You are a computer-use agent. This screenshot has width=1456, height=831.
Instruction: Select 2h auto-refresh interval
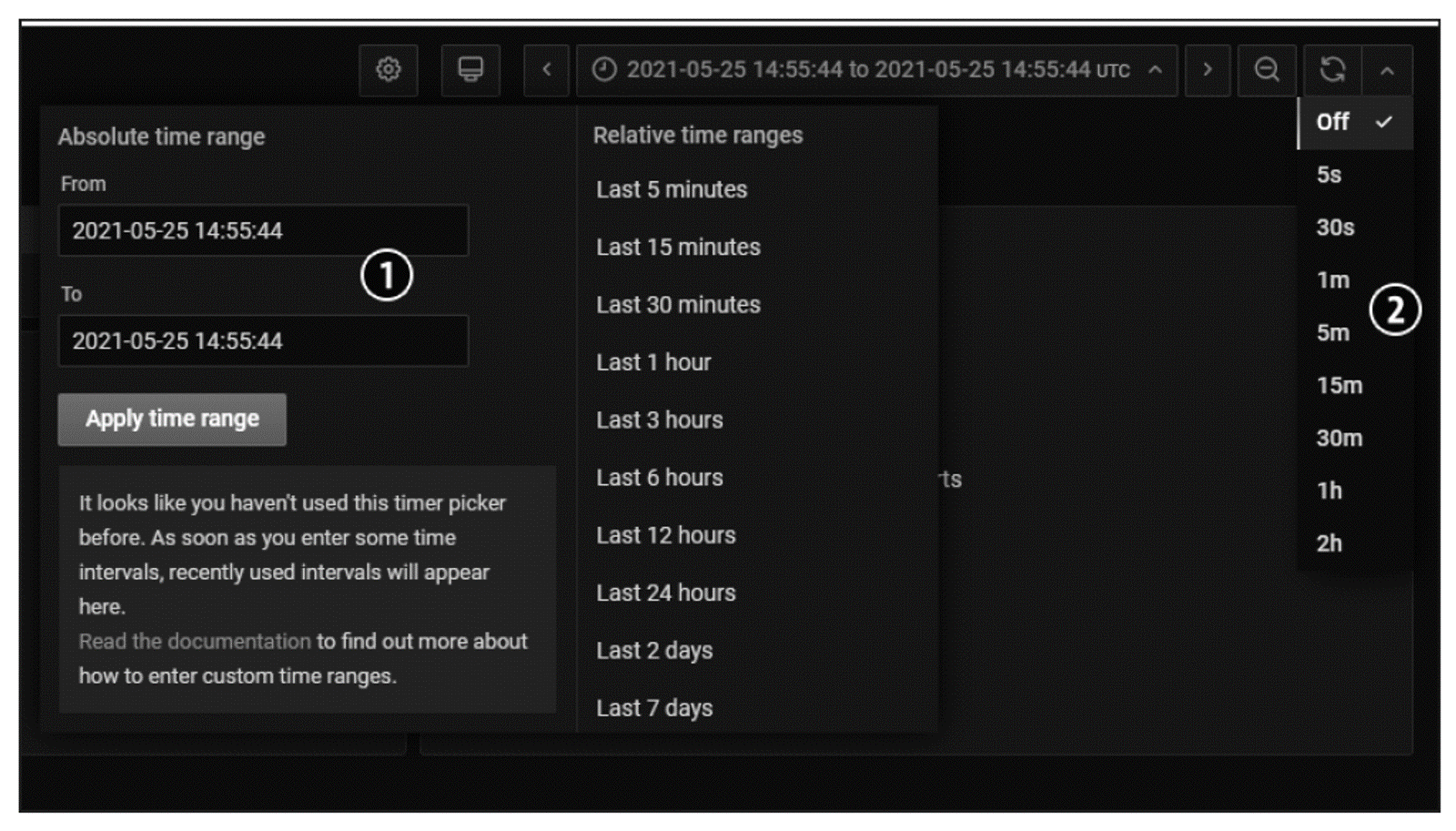pos(1330,543)
